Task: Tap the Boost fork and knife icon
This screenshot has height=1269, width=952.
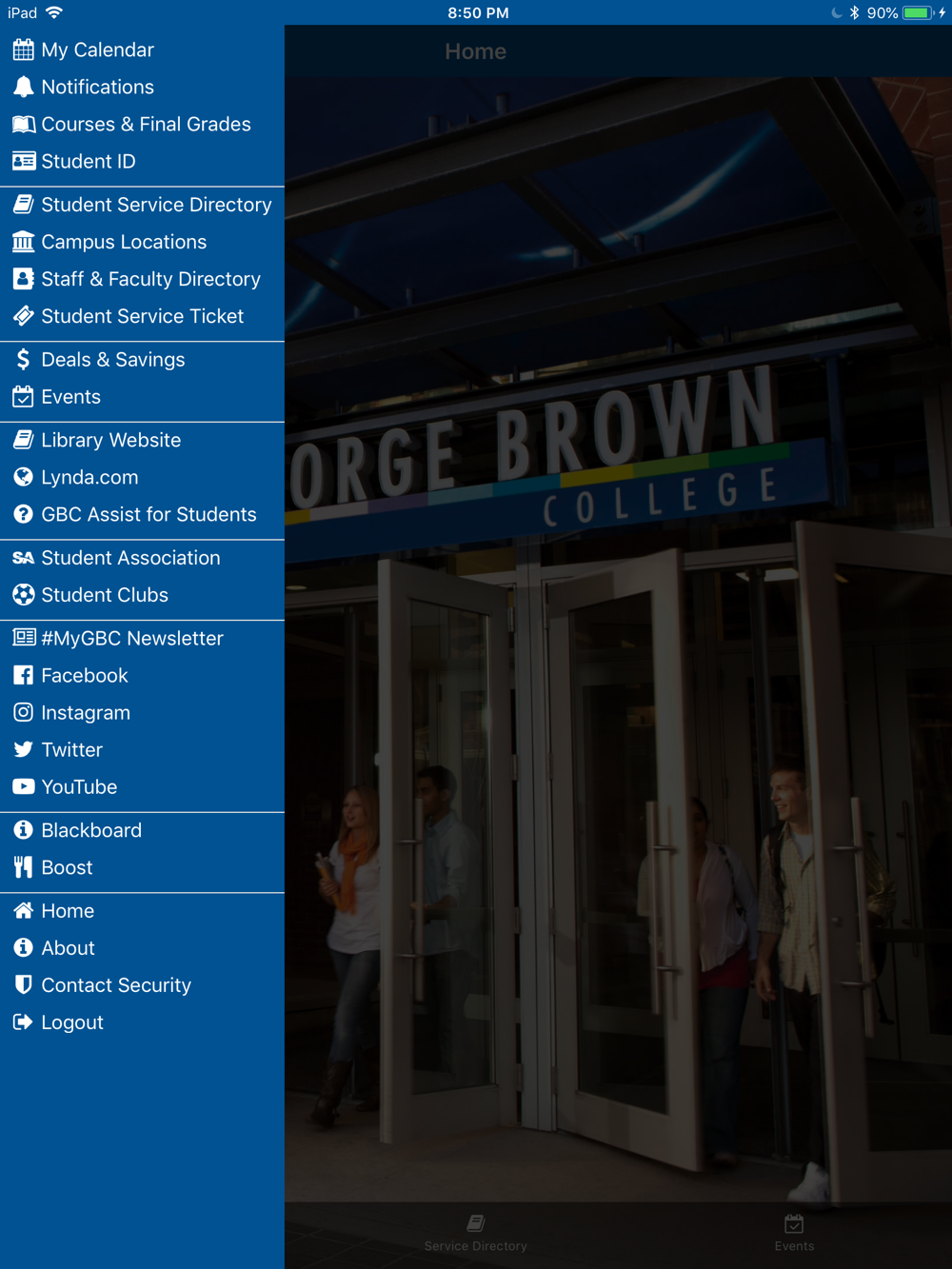Action: pyautogui.click(x=24, y=866)
